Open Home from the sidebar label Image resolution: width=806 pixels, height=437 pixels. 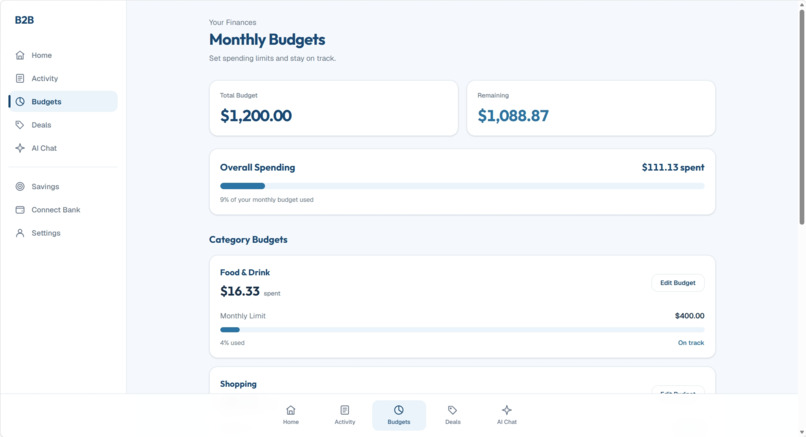[x=42, y=55]
